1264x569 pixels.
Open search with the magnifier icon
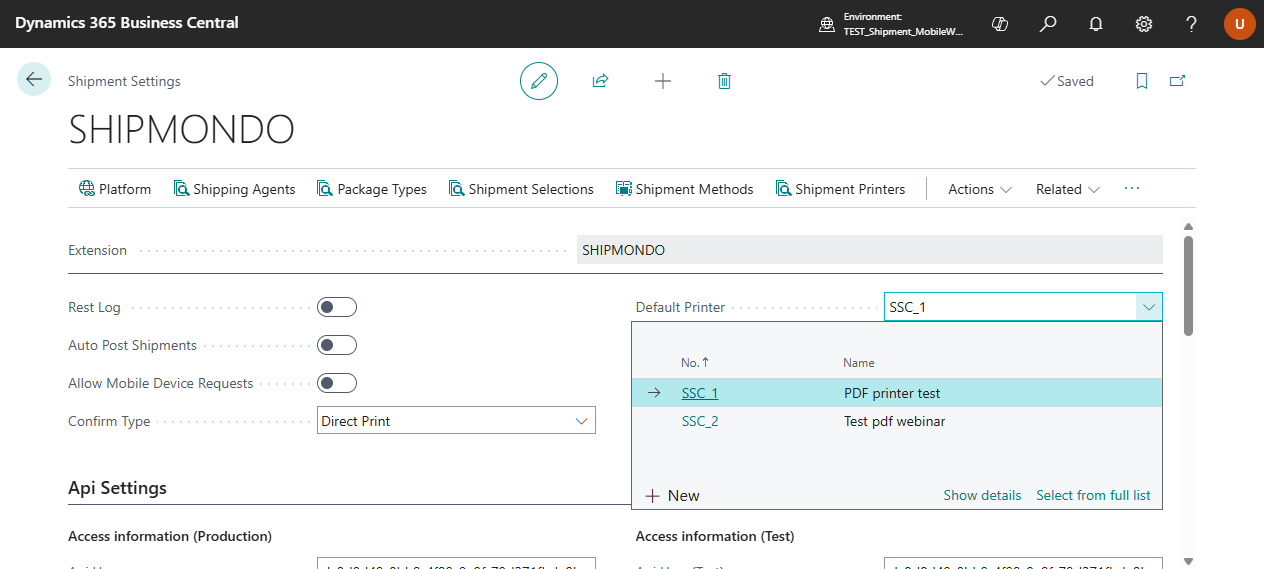[1048, 24]
